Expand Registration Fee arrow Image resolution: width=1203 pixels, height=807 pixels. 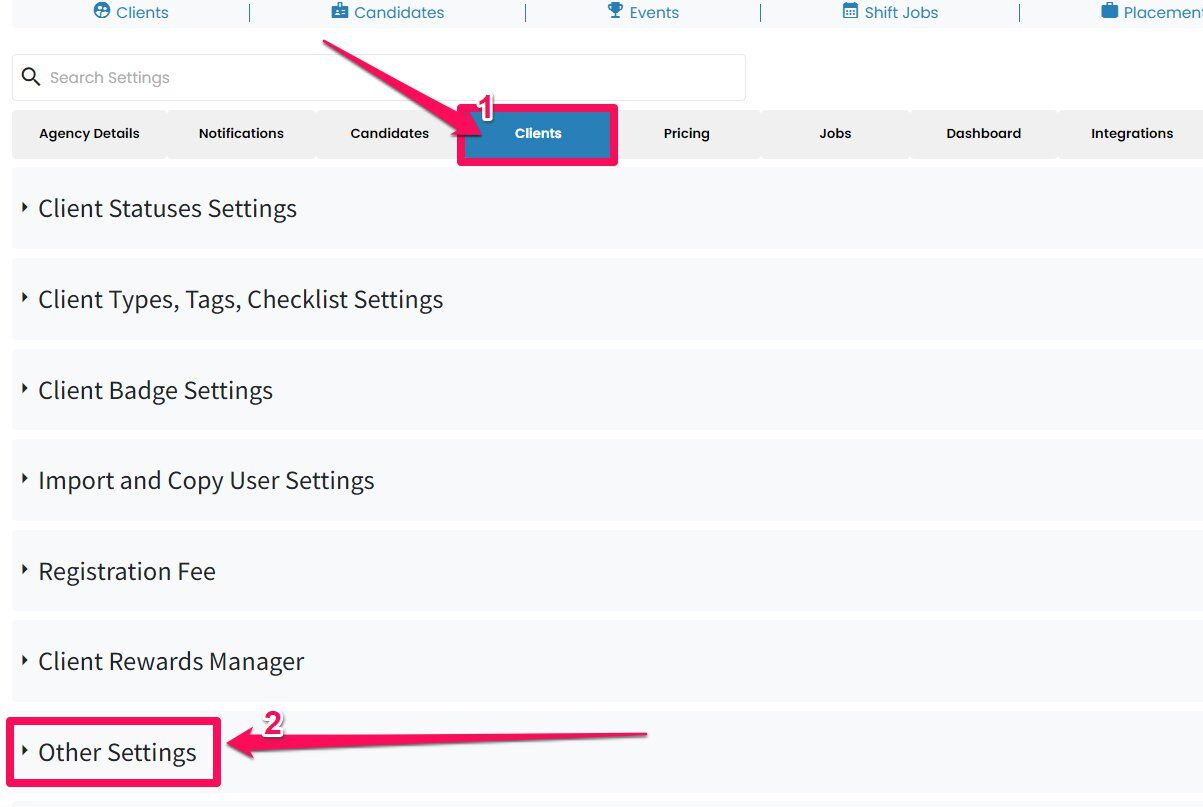pos(25,569)
